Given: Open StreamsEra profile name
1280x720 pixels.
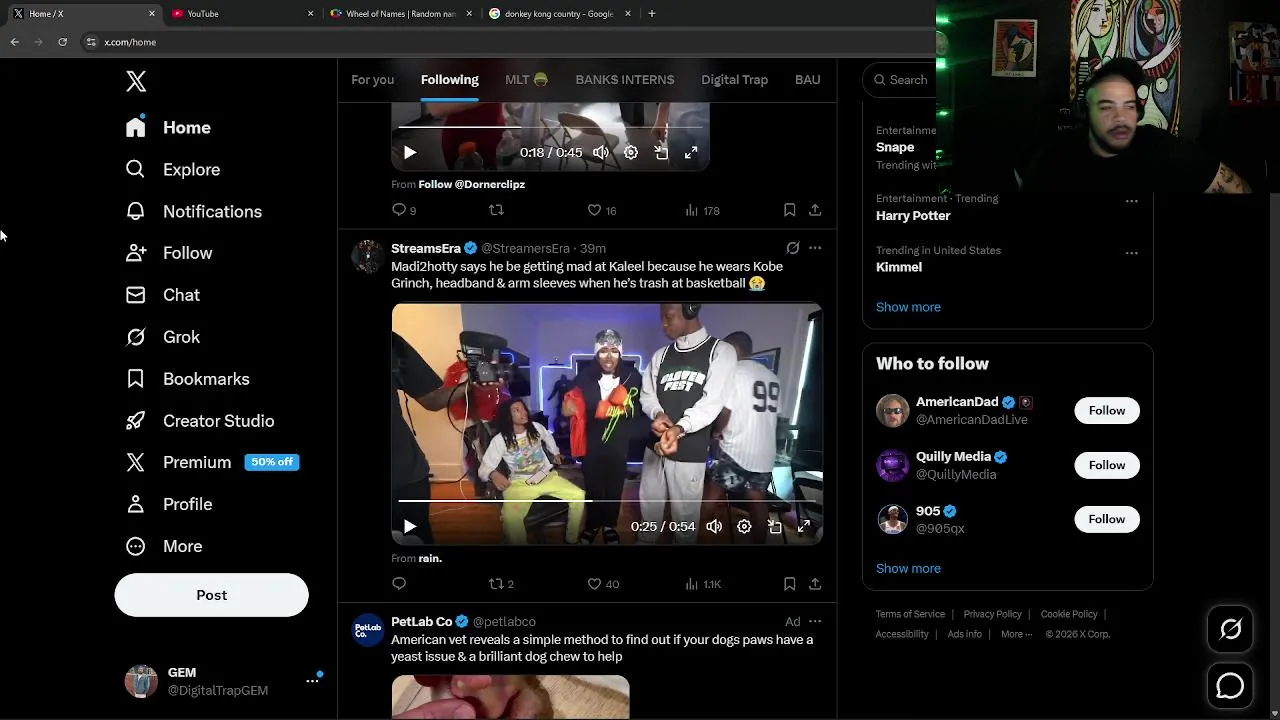Looking at the screenshot, I should tap(426, 248).
